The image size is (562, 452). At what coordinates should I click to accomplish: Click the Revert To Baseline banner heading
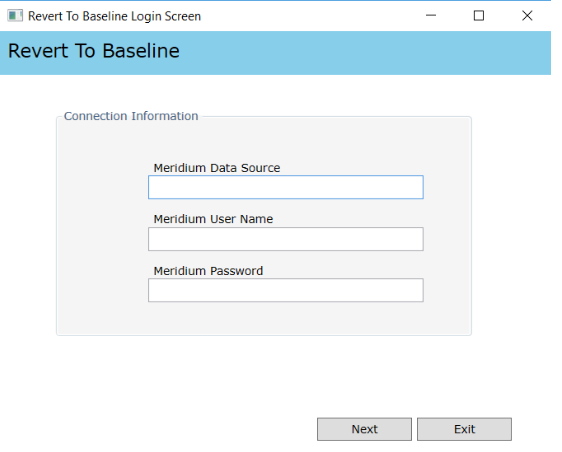click(x=94, y=51)
